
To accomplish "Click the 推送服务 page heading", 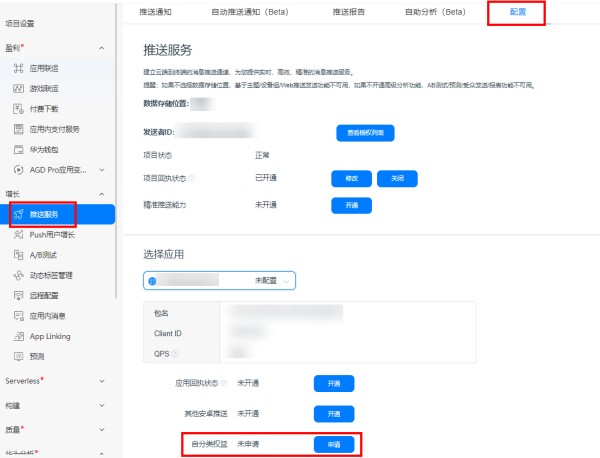I will [x=168, y=50].
